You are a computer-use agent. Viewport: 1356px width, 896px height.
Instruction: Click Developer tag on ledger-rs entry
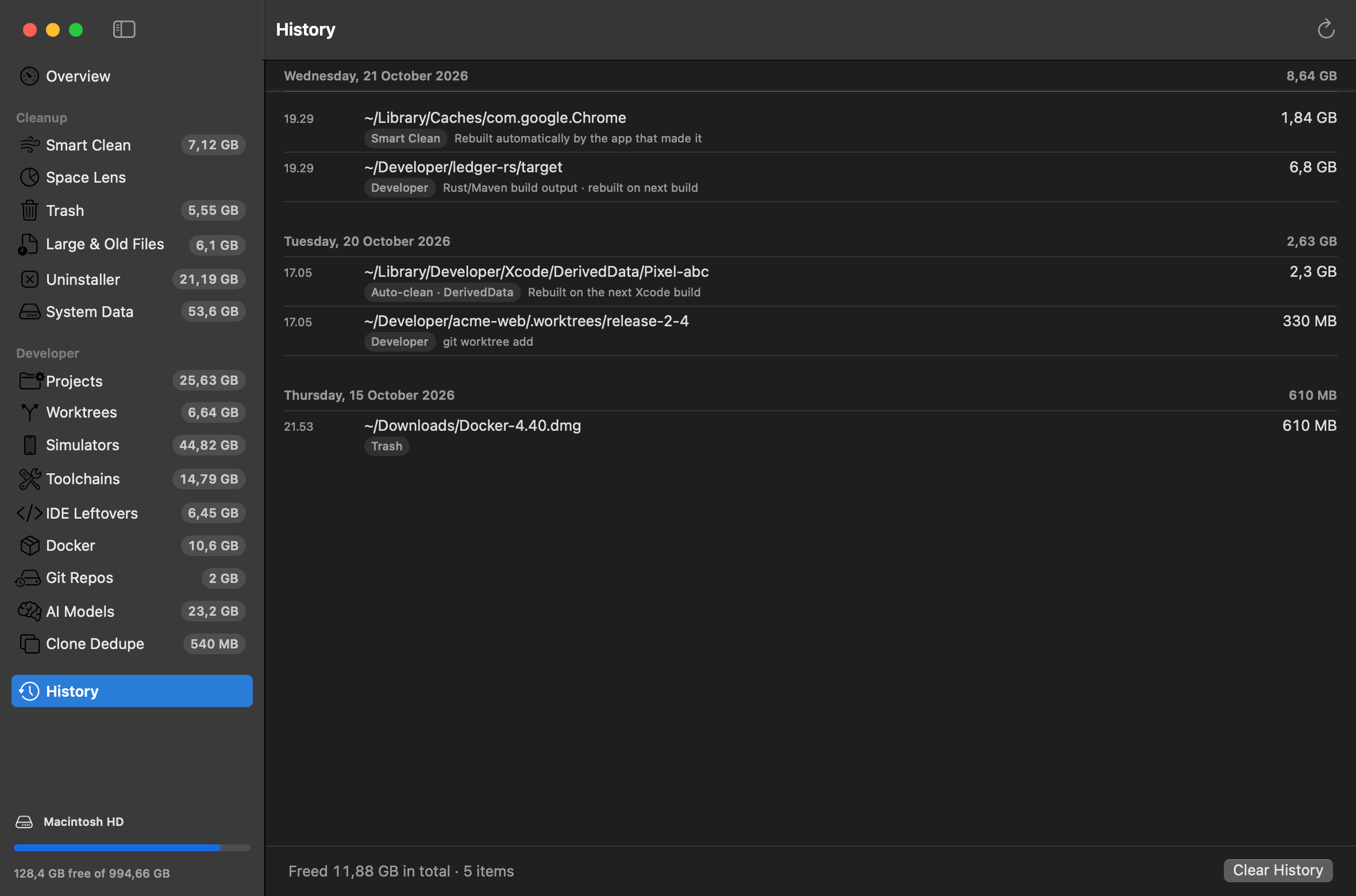(x=399, y=188)
